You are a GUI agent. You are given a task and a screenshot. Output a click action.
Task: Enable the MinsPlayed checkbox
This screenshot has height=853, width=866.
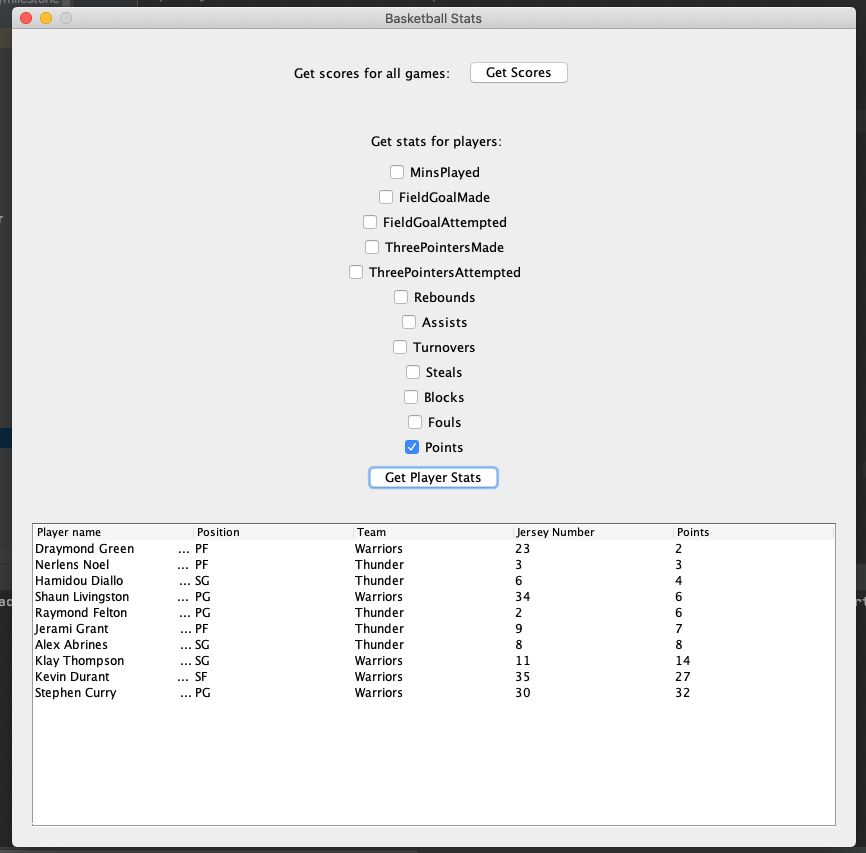[397, 172]
